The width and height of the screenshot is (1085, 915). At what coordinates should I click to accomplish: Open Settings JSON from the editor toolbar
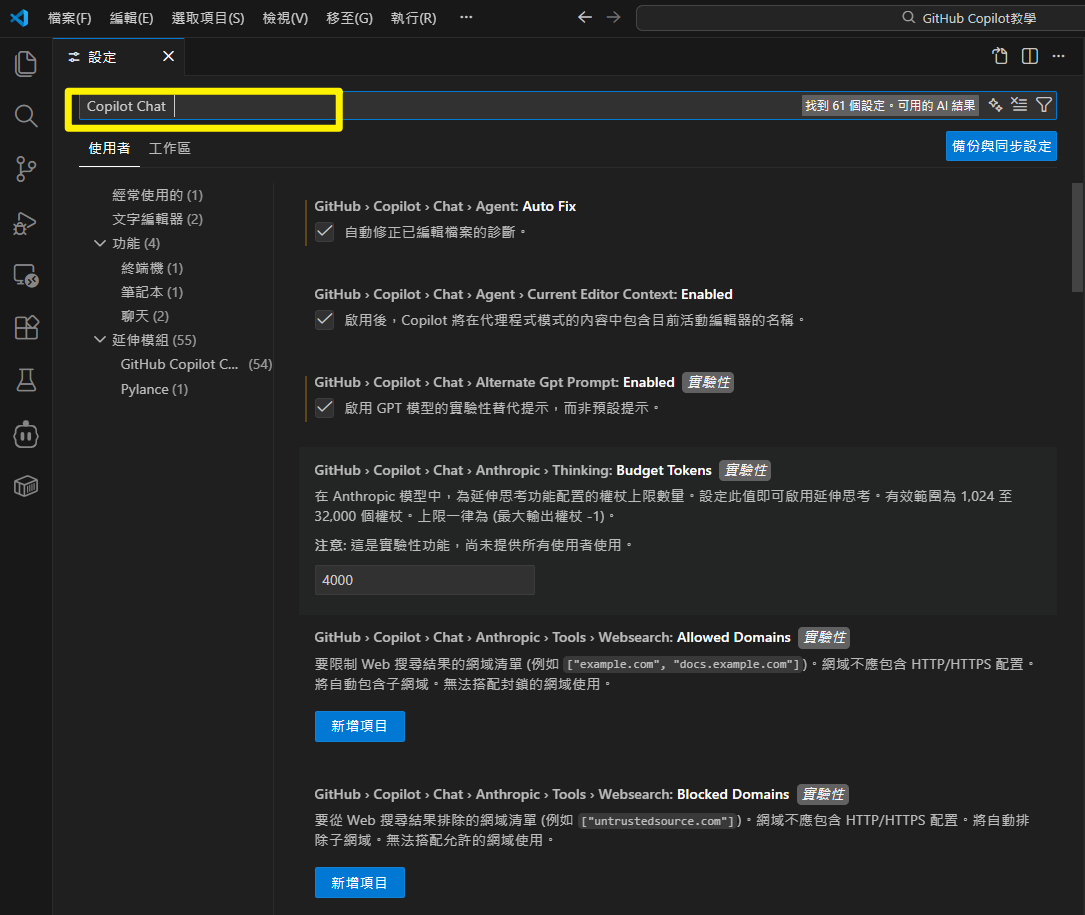(999, 56)
